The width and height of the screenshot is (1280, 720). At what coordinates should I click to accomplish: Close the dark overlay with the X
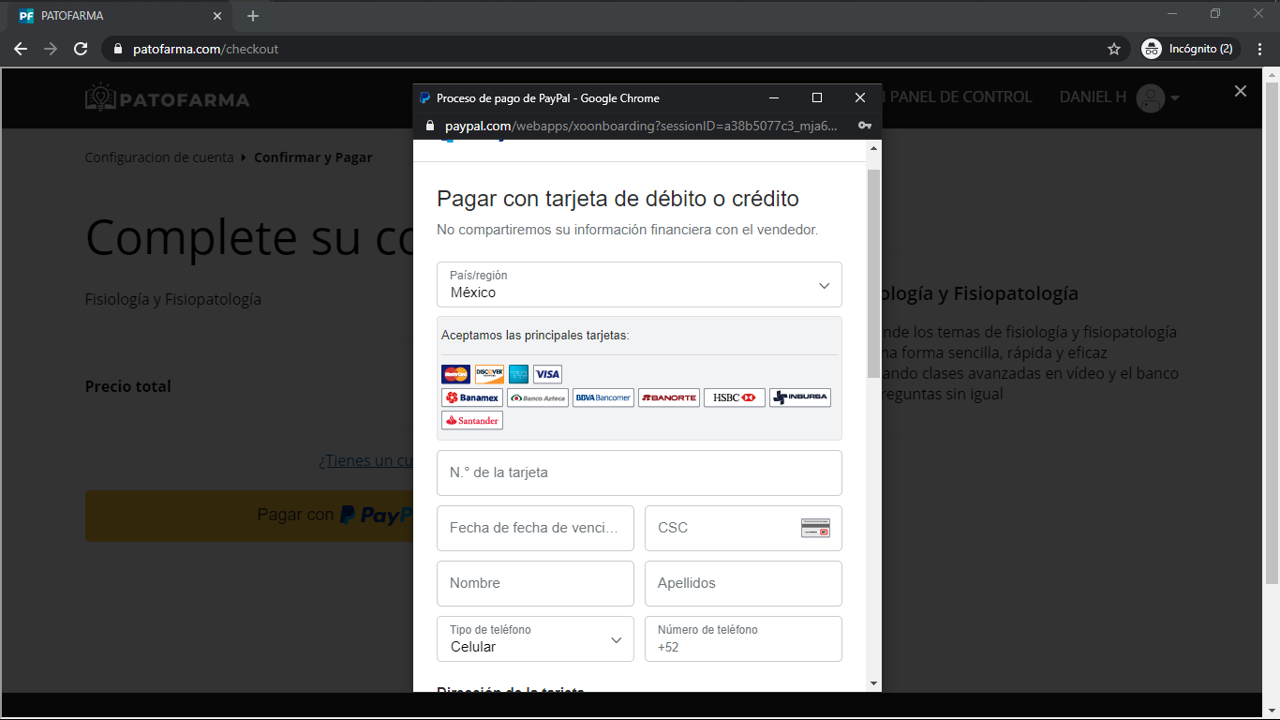coord(1240,91)
